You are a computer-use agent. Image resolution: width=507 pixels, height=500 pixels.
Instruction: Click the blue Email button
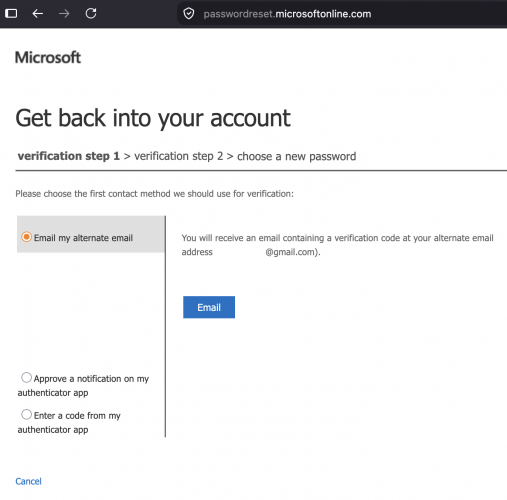tap(209, 307)
